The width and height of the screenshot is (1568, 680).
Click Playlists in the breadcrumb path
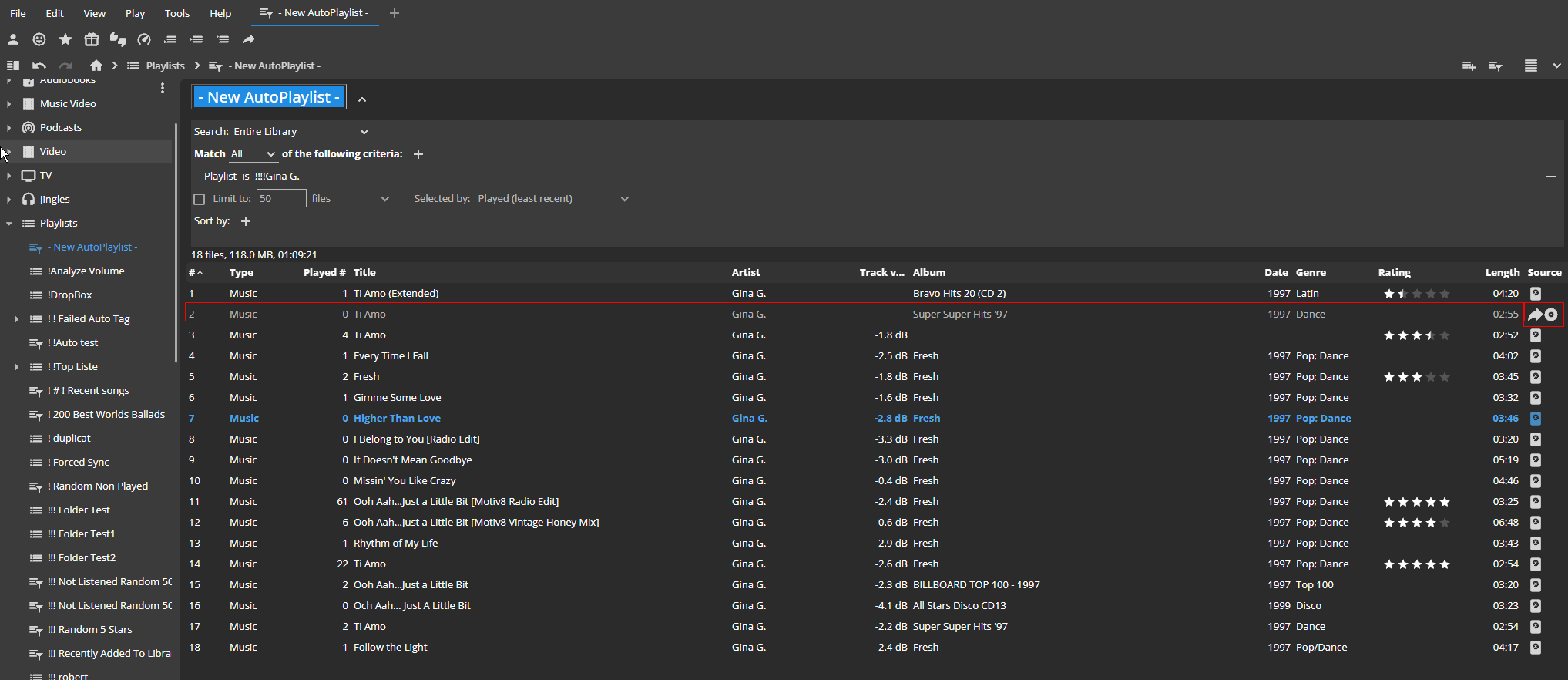[x=165, y=66]
